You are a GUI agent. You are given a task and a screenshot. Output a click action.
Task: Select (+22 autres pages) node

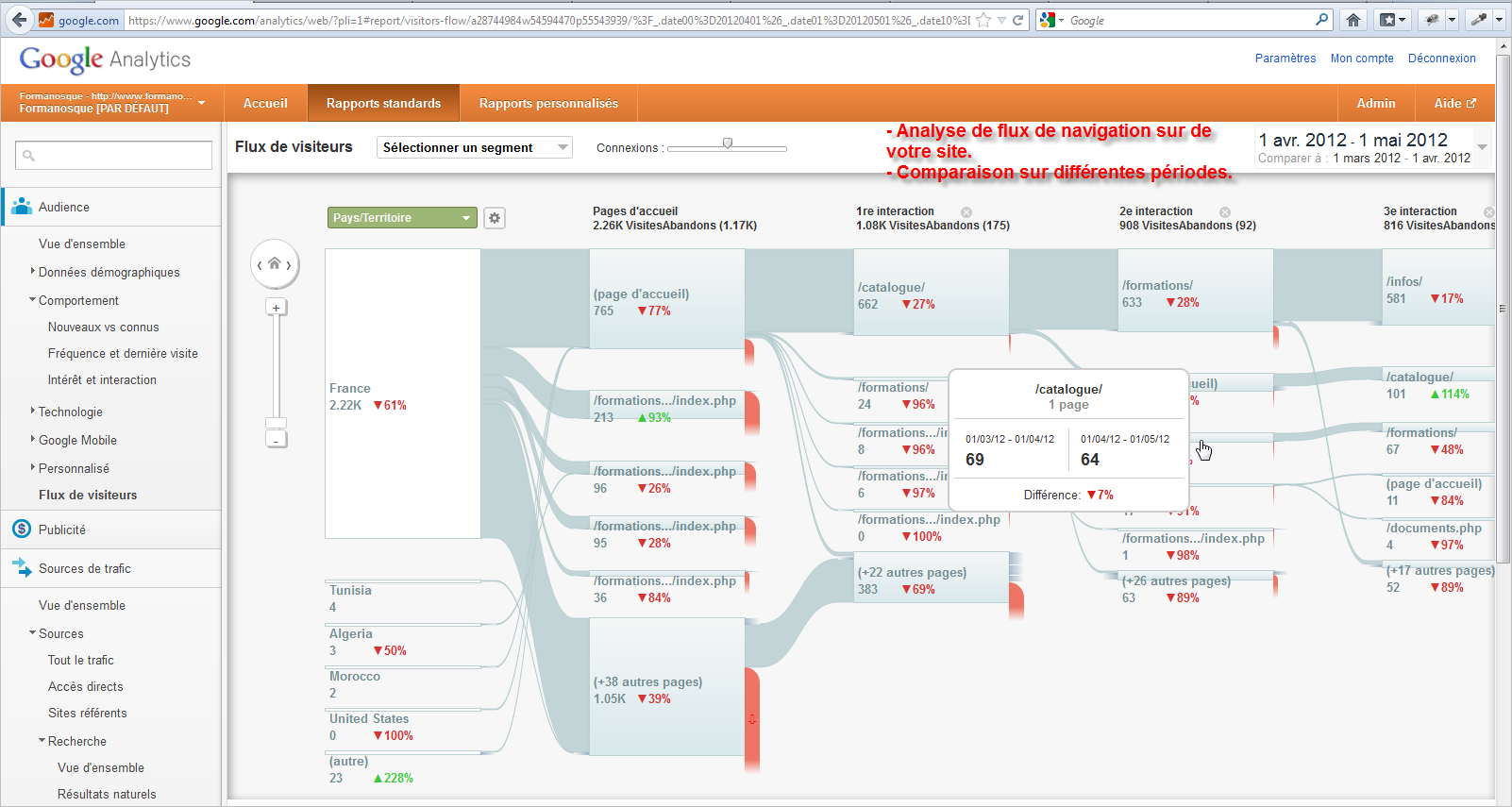tap(932, 578)
